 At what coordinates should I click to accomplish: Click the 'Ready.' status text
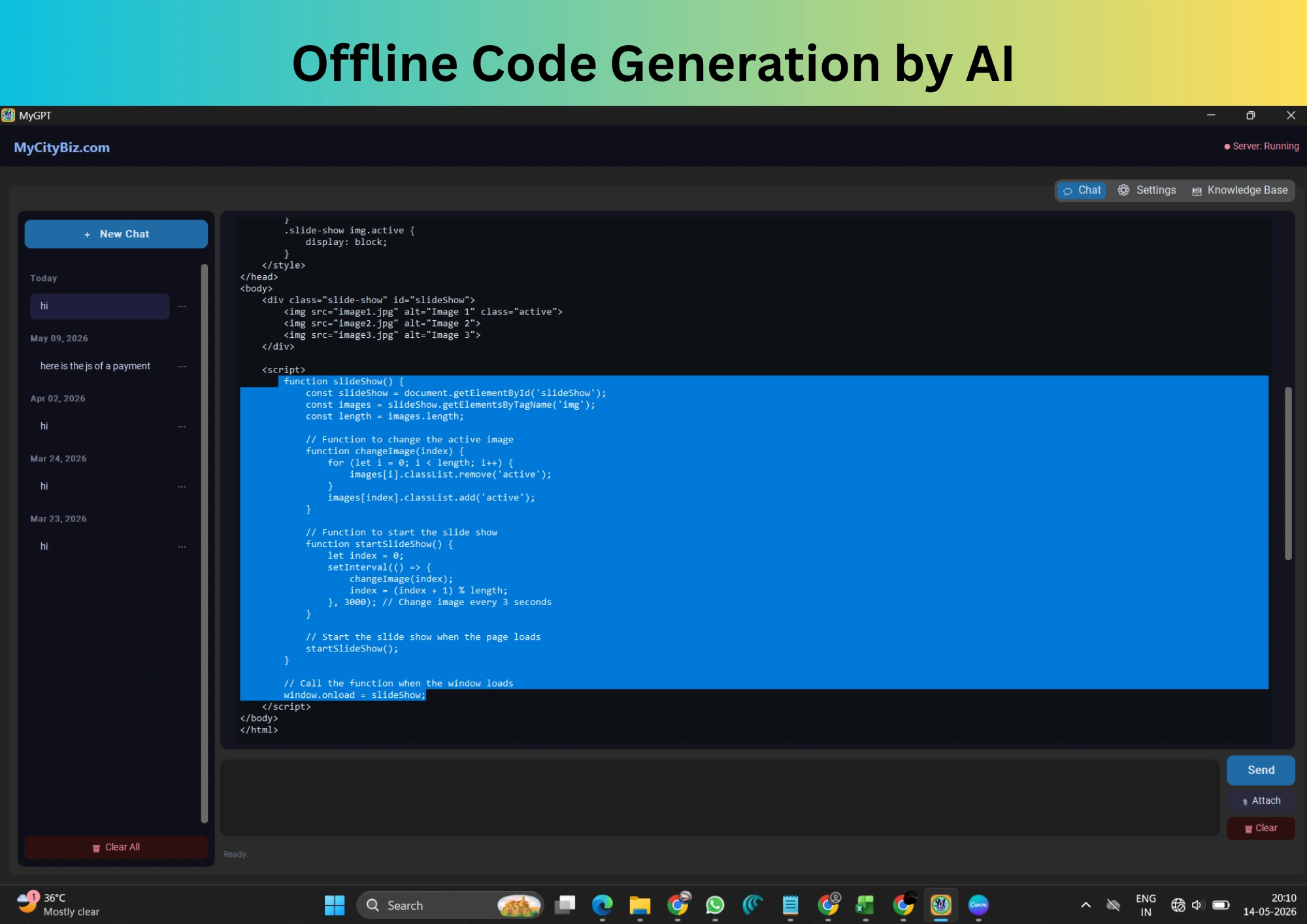235,854
